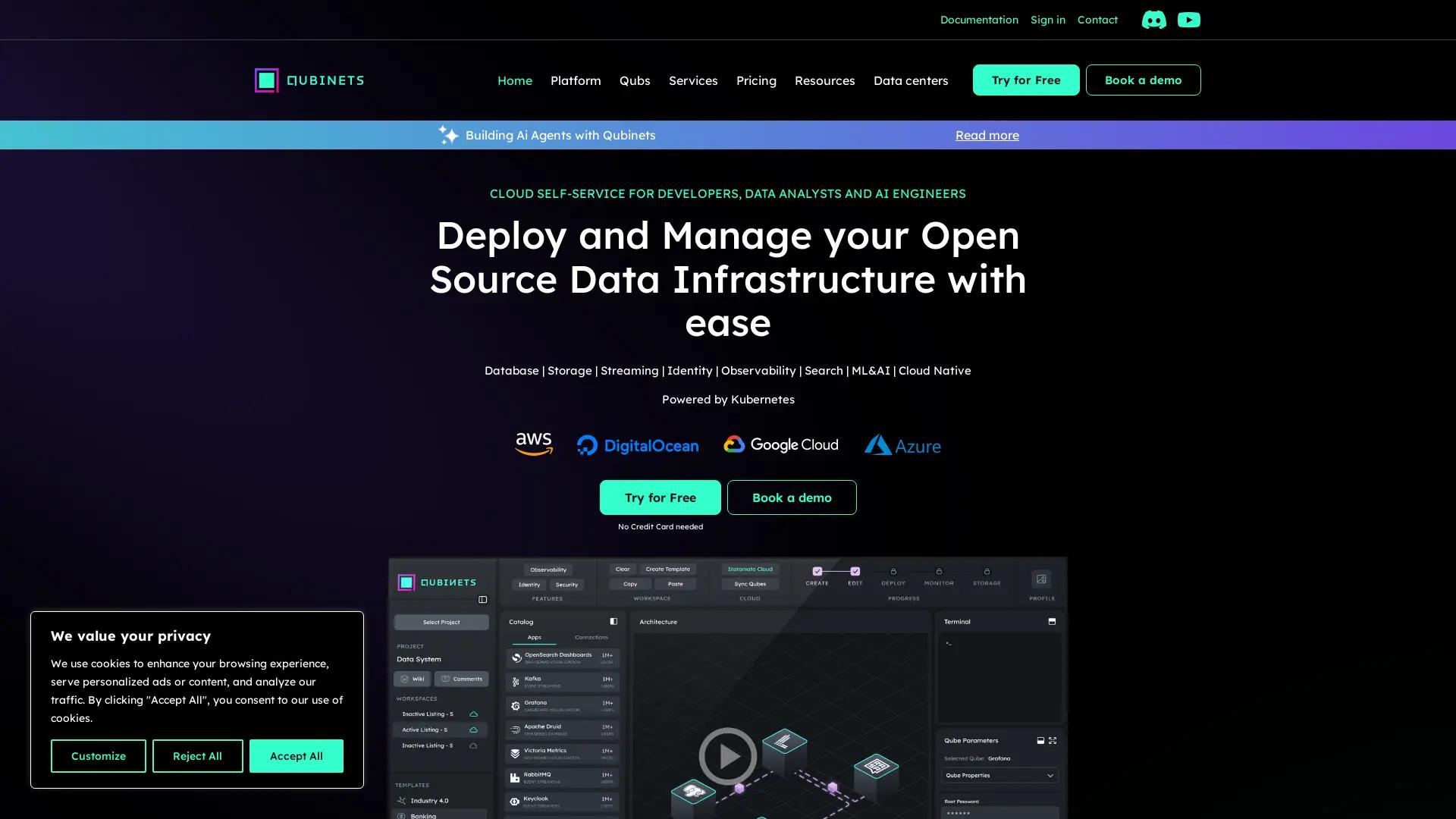Open the Select Project dropdown
The image size is (1456, 819).
[441, 622]
